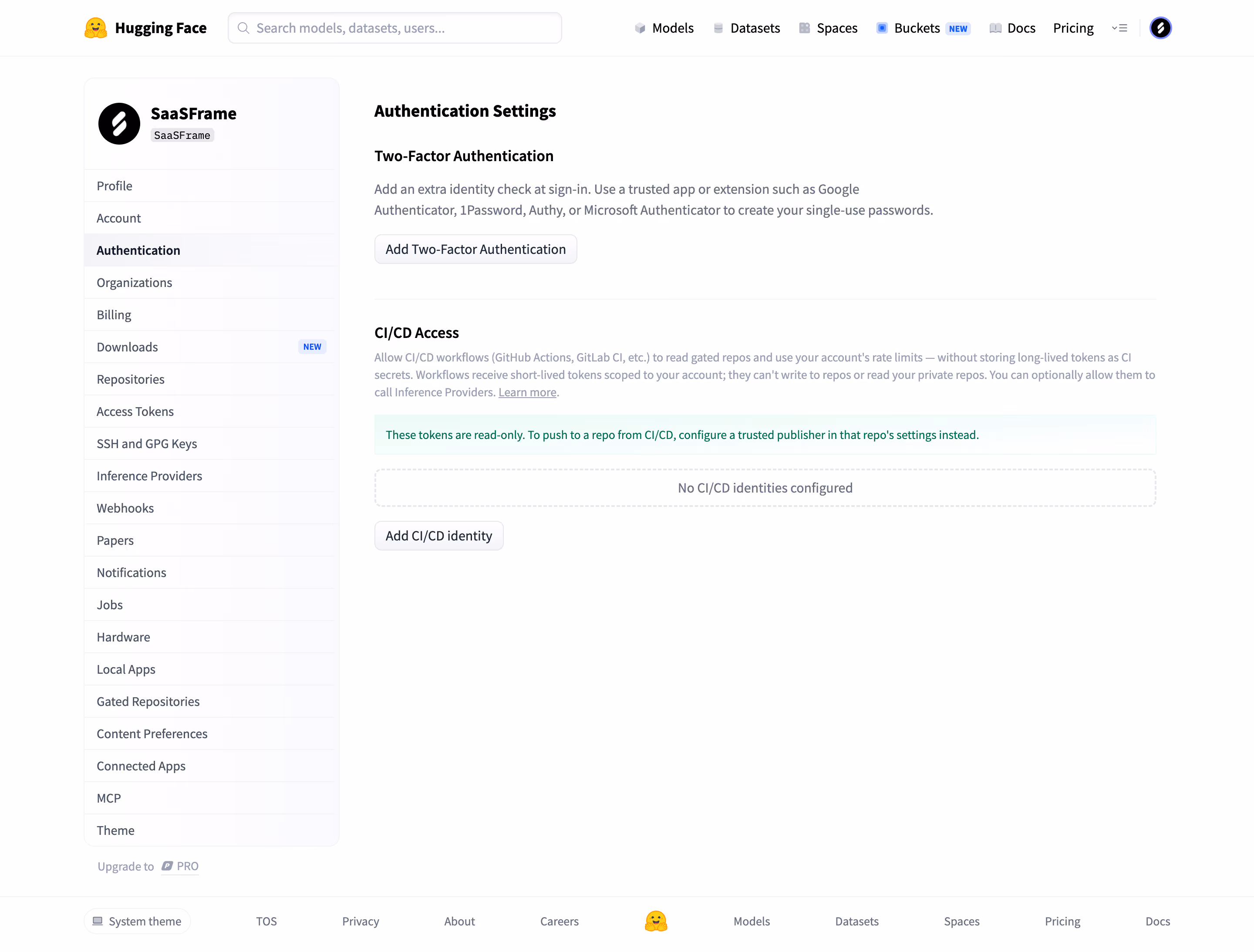Image resolution: width=1254 pixels, height=952 pixels.
Task: Click the Pricing link in top navbar
Action: 1073,28
